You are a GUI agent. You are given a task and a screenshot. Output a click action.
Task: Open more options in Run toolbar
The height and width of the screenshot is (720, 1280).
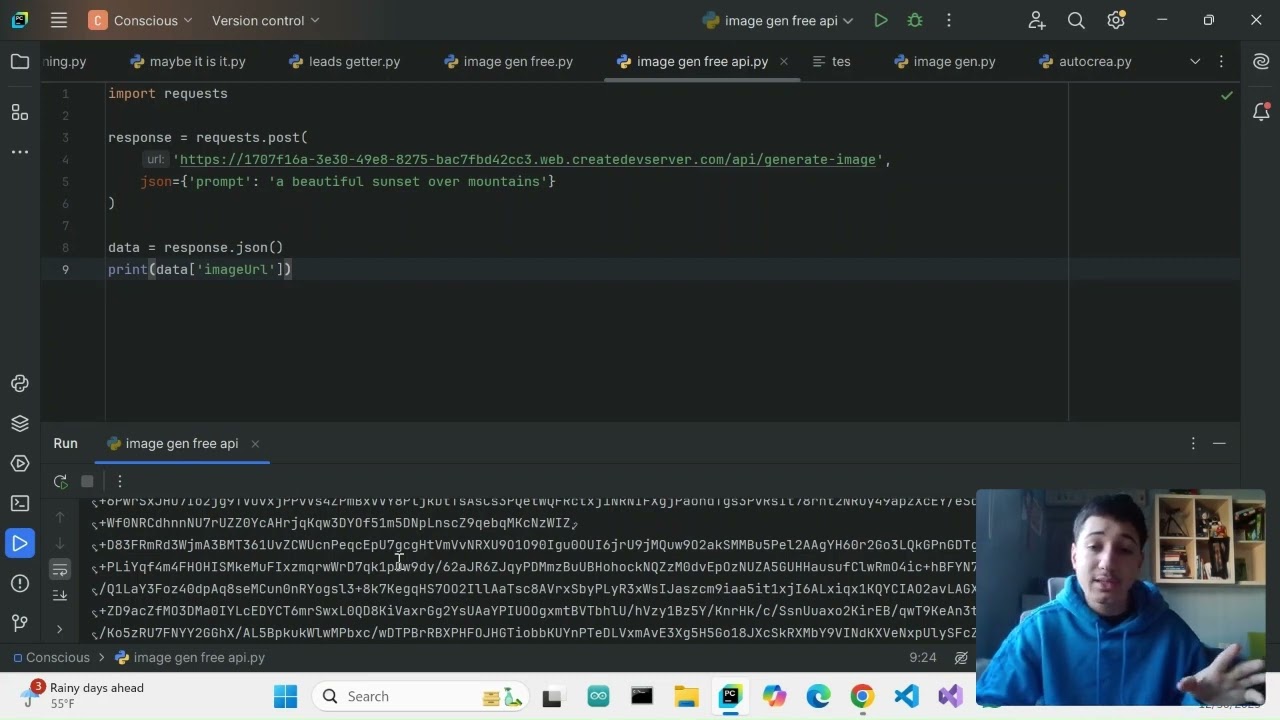[x=119, y=481]
